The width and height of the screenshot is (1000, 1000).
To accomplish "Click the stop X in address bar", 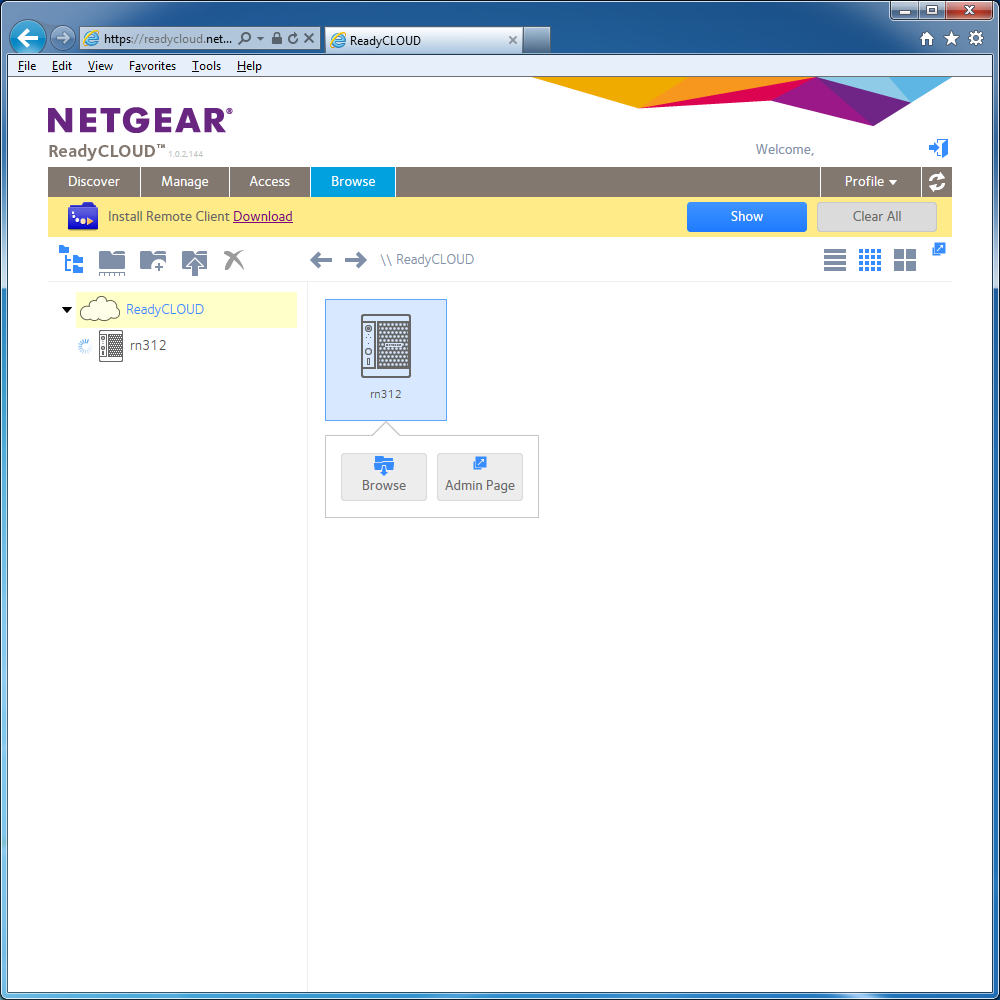I will tap(309, 38).
